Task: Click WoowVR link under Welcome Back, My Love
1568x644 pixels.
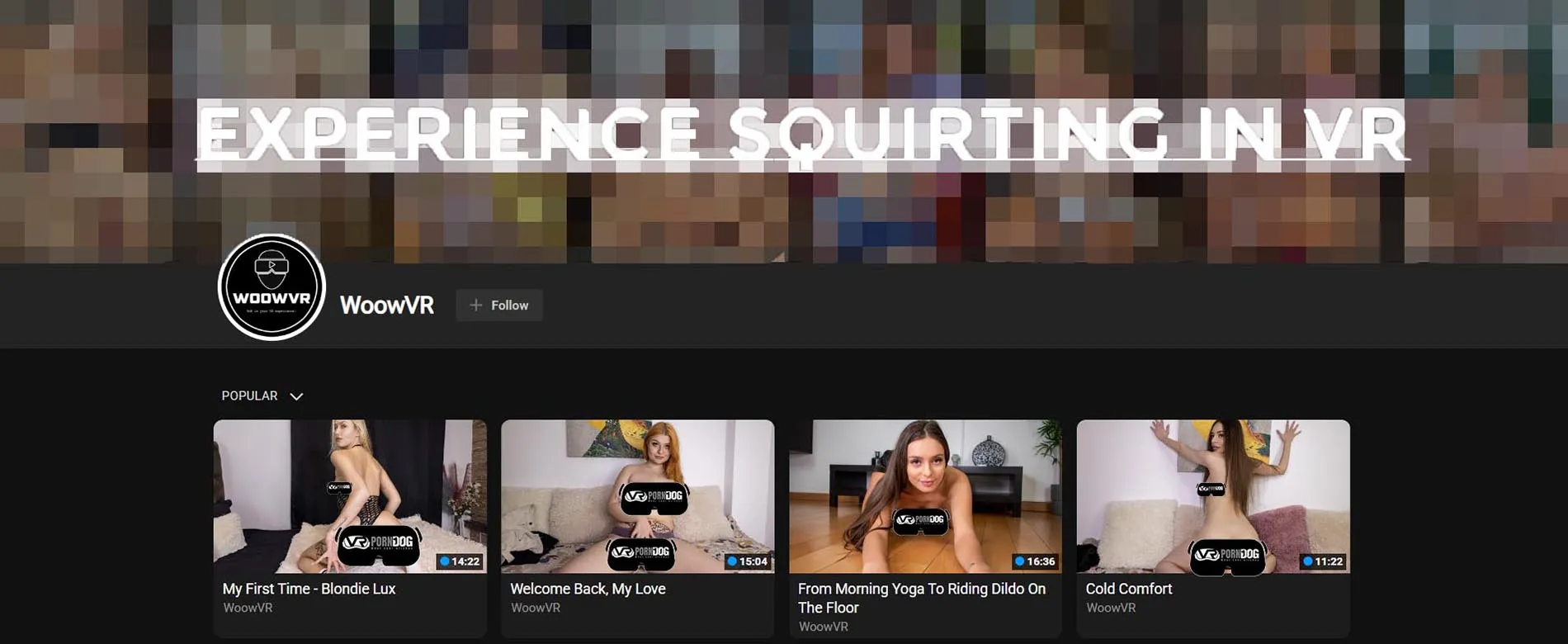Action: point(535,608)
